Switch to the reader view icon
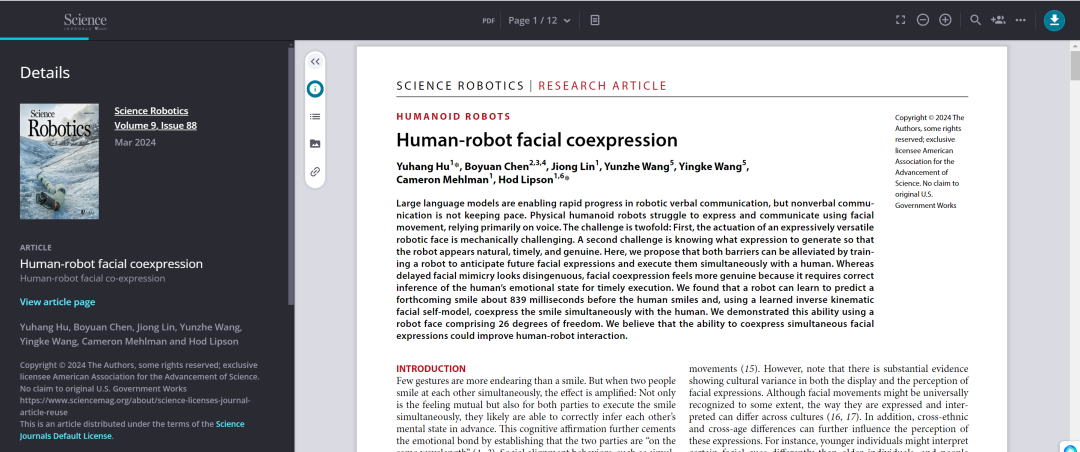The image size is (1080, 452). 595,20
